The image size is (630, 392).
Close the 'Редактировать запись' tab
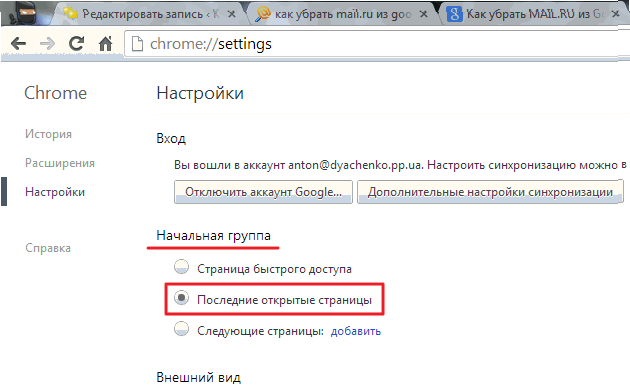[231, 14]
